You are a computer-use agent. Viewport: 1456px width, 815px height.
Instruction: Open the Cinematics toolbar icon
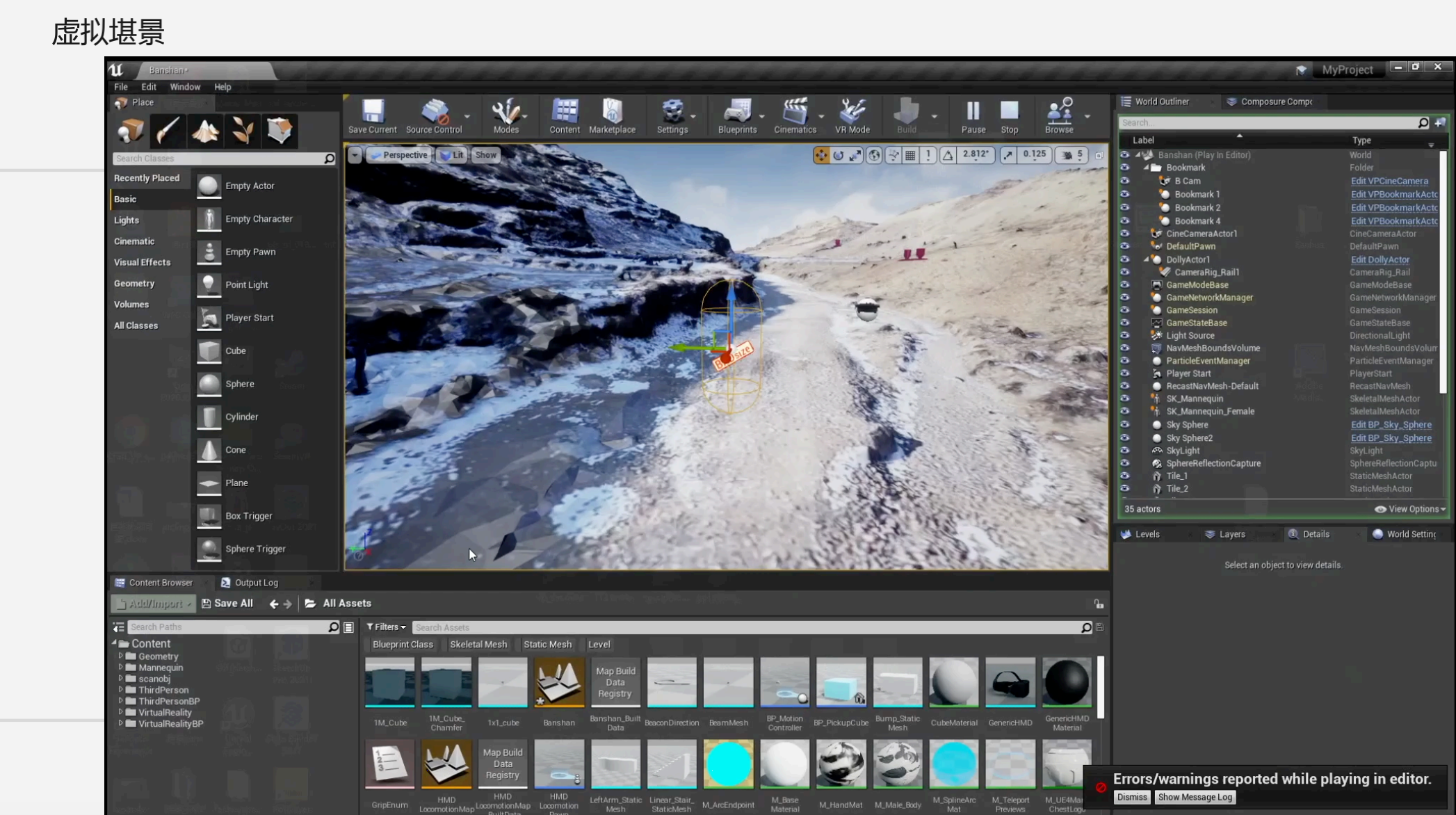point(795,116)
